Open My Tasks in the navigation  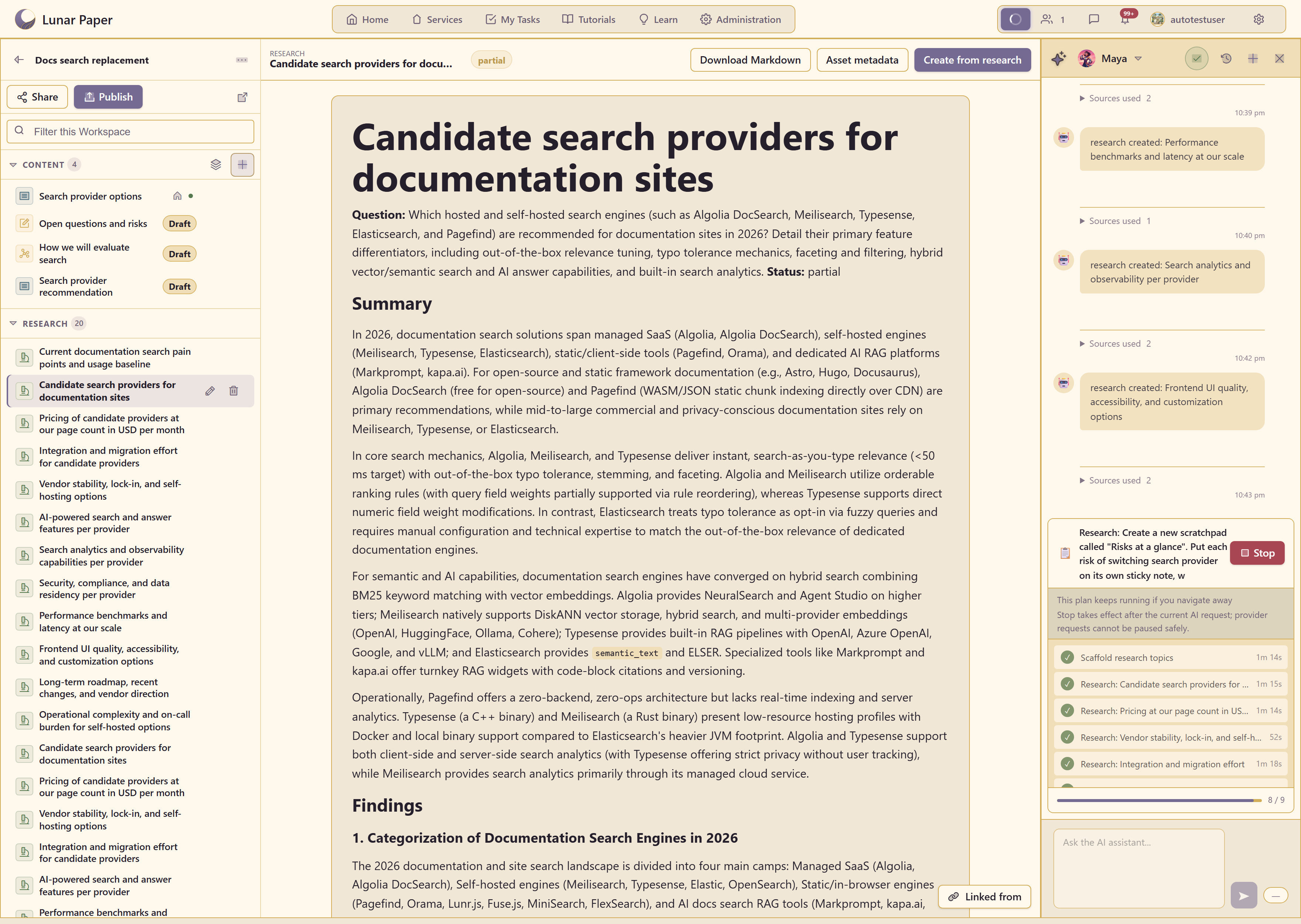(x=513, y=19)
